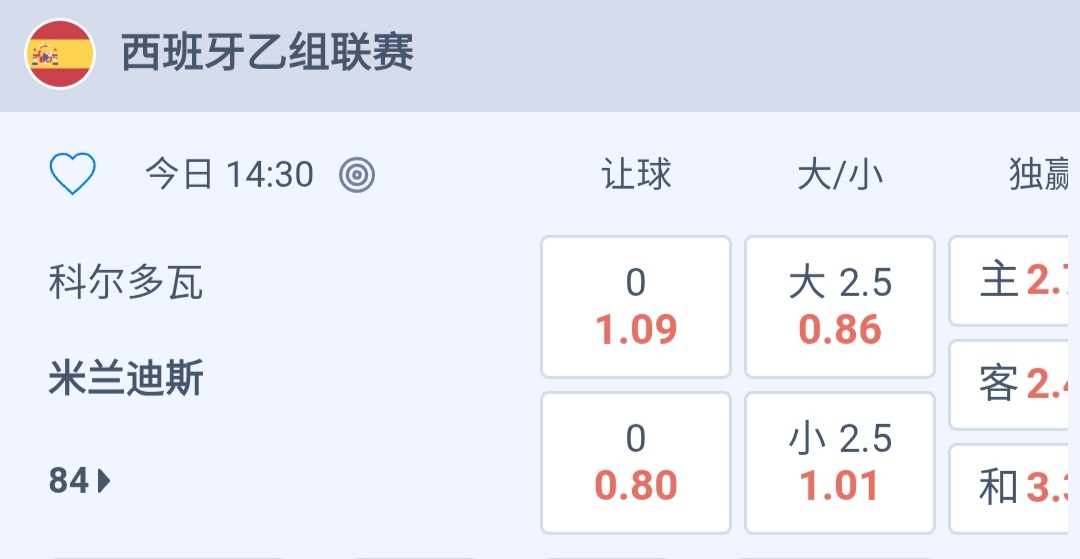This screenshot has width=1080, height=559.
Task: Select the 主 home win odds
Action: pos(1014,281)
